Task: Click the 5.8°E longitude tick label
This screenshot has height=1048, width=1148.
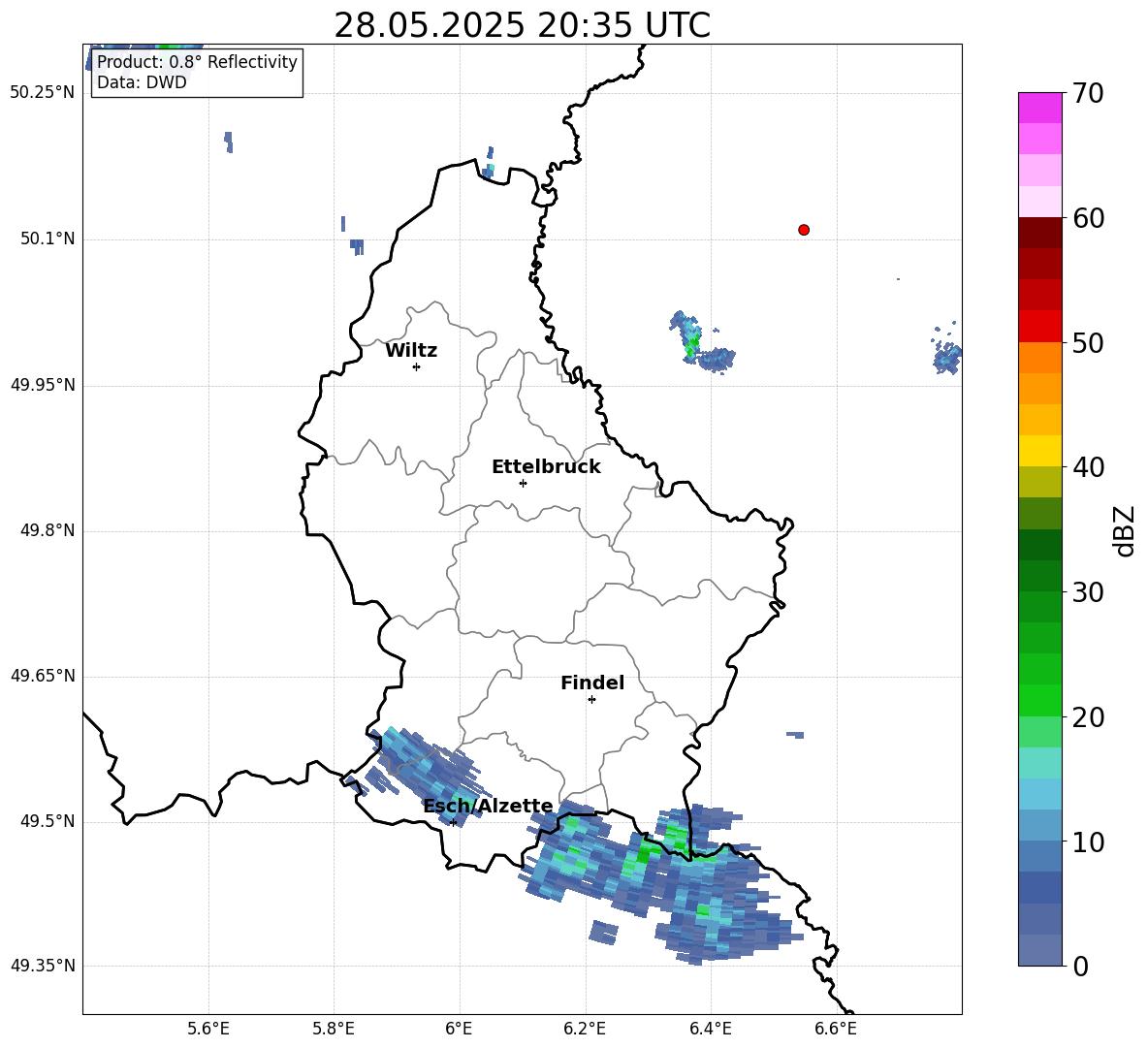Action: (x=334, y=1029)
